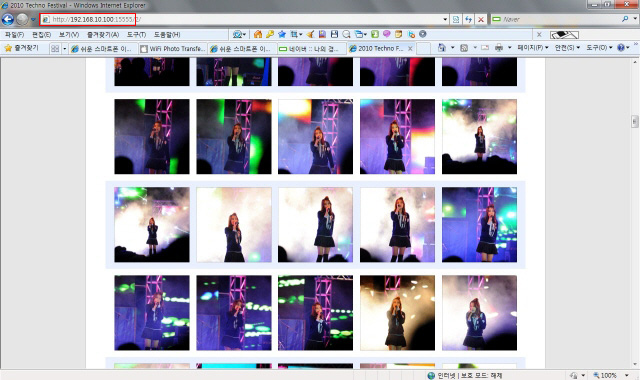Switch to the WiFi Photo Transfer tab
The height and width of the screenshot is (380, 640).
[x=173, y=49]
